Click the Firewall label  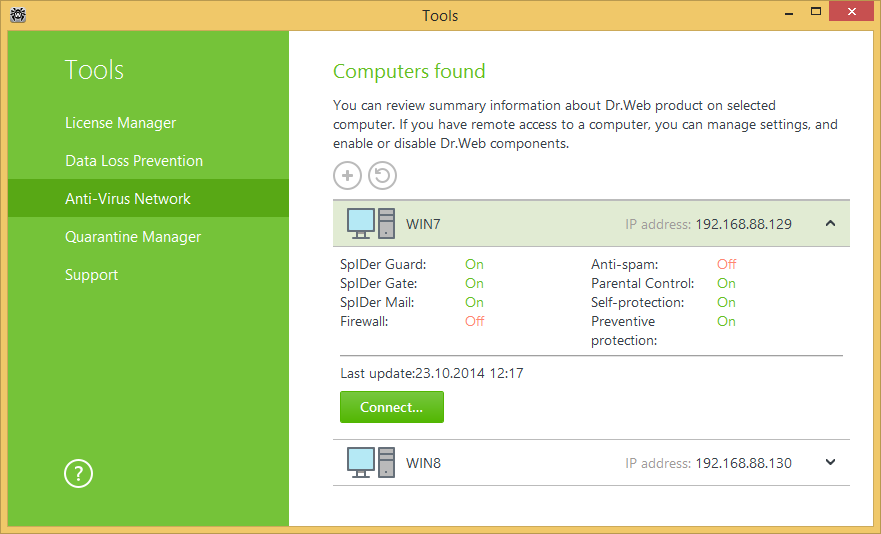click(364, 322)
